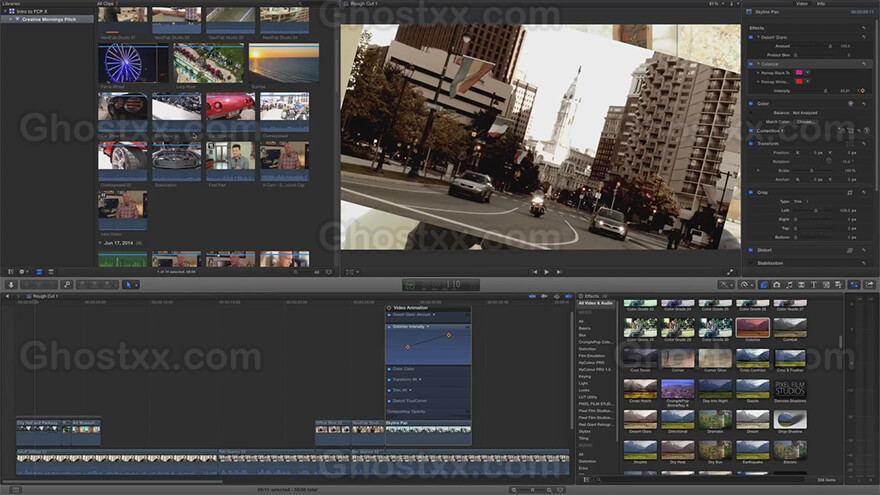880x495 pixels.
Task: Click Remap White To red swatch
Action: click(799, 82)
